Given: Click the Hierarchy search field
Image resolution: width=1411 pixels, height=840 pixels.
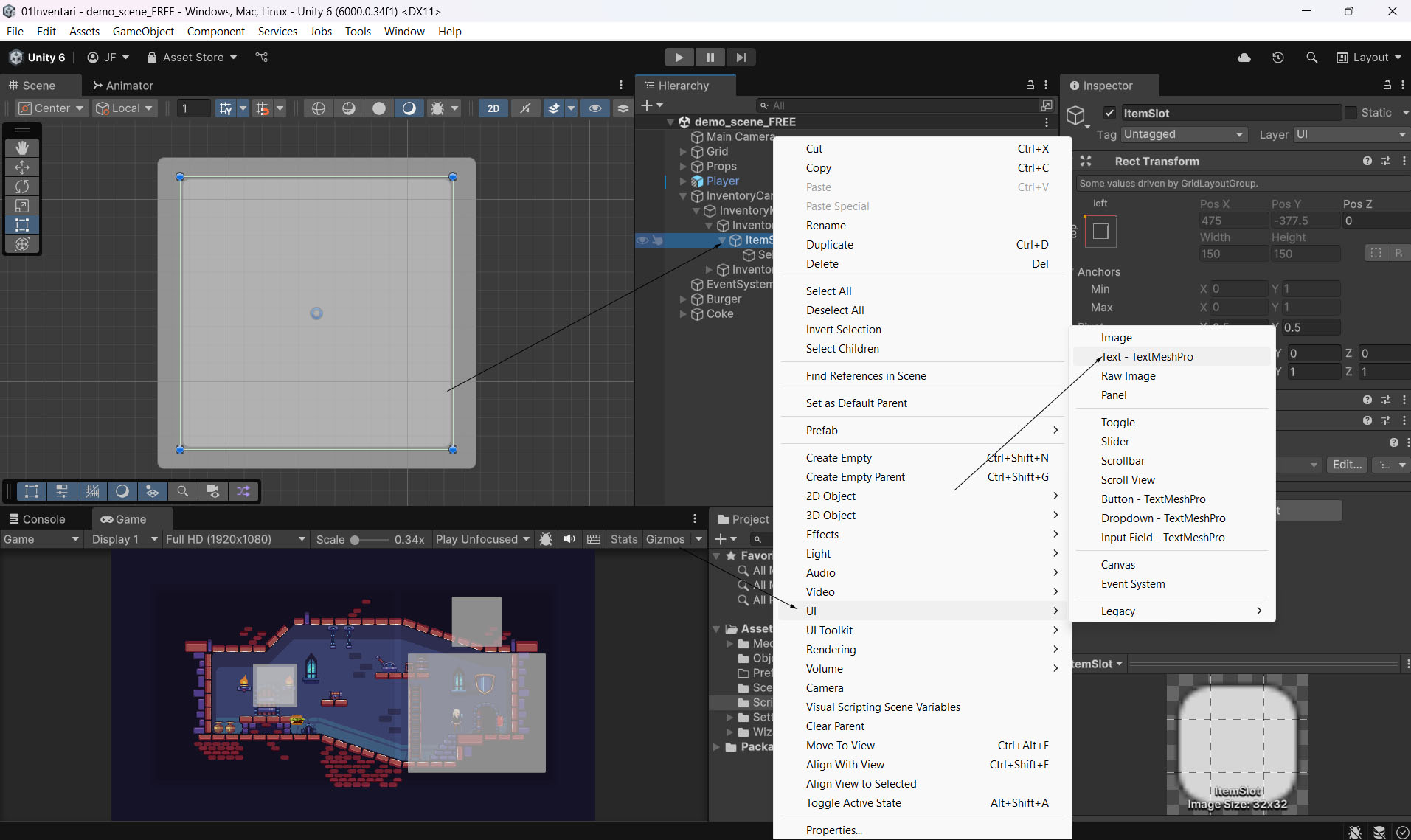Looking at the screenshot, I should [900, 105].
